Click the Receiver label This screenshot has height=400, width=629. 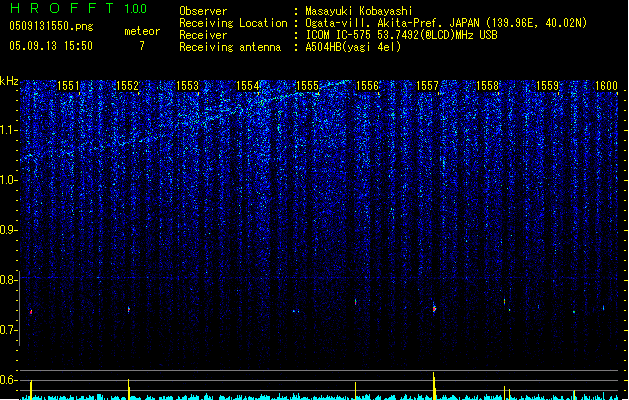(x=203, y=35)
